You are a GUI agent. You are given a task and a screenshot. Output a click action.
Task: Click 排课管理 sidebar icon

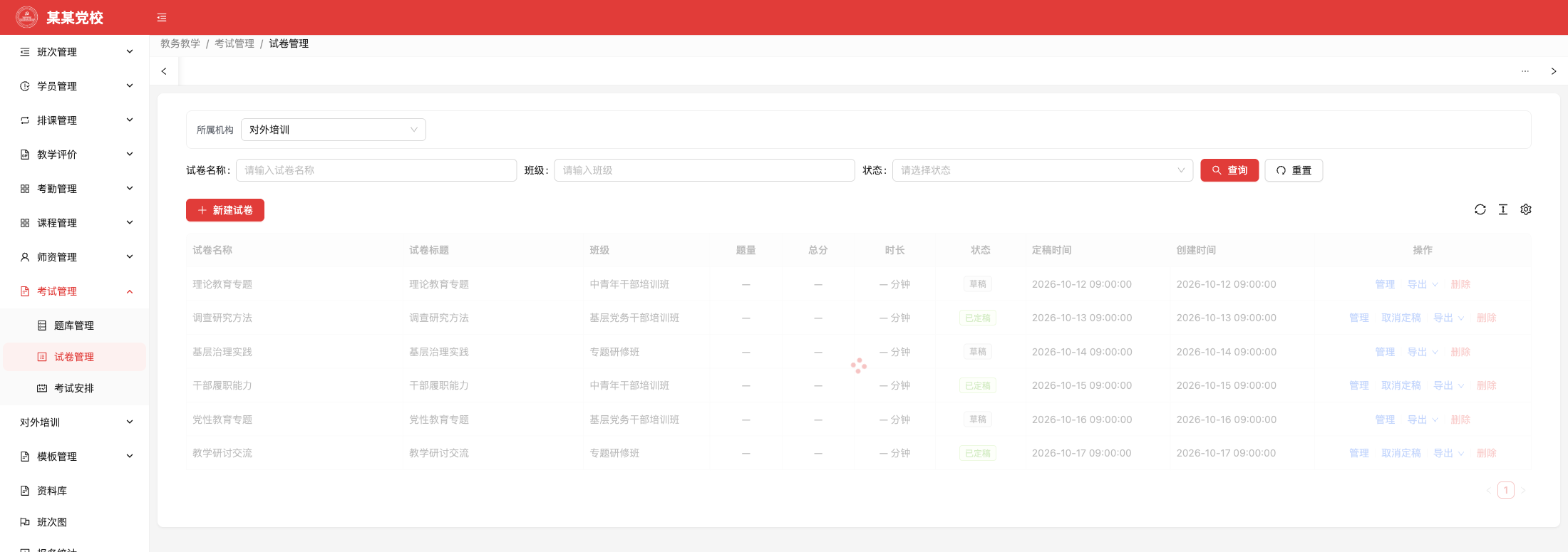coord(25,120)
